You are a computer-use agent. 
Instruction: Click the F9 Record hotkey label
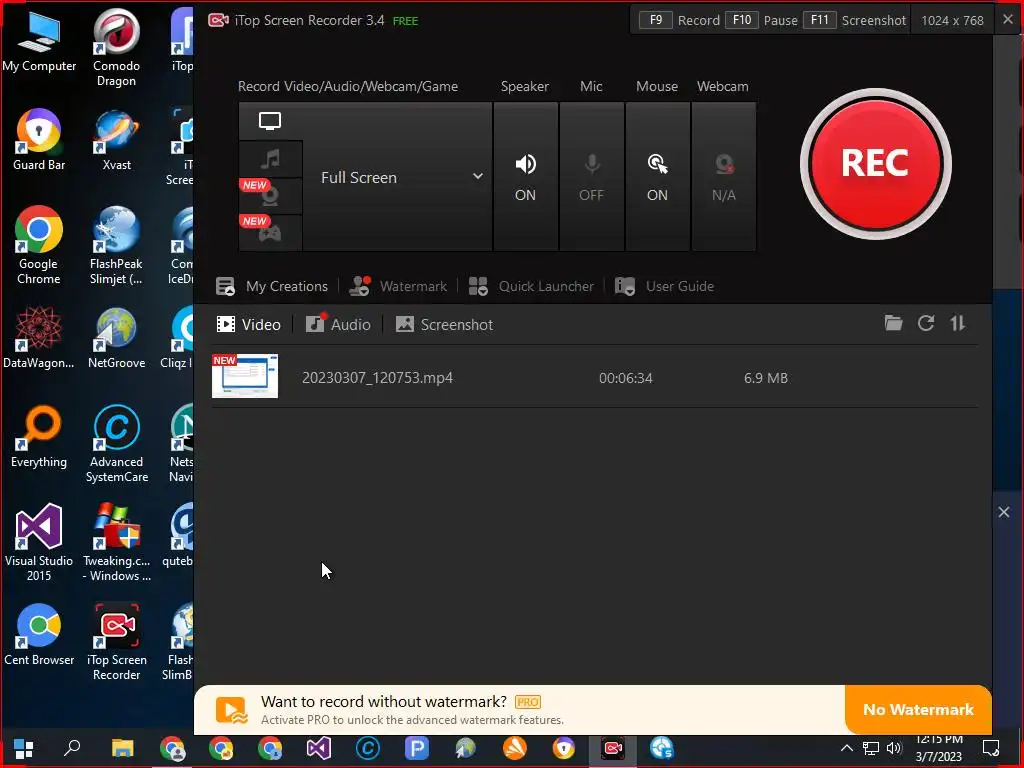[679, 20]
